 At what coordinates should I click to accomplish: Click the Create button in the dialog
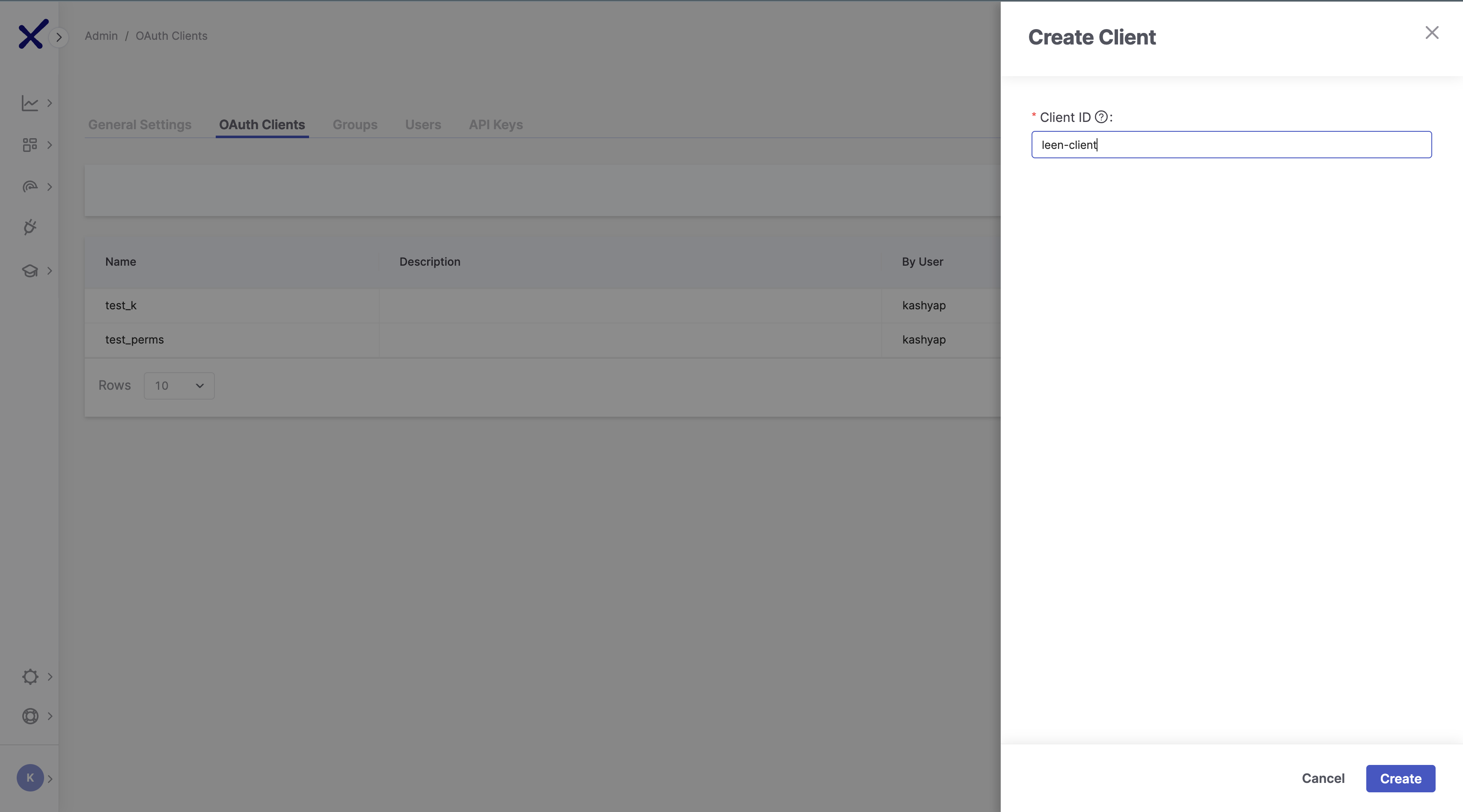click(1400, 779)
